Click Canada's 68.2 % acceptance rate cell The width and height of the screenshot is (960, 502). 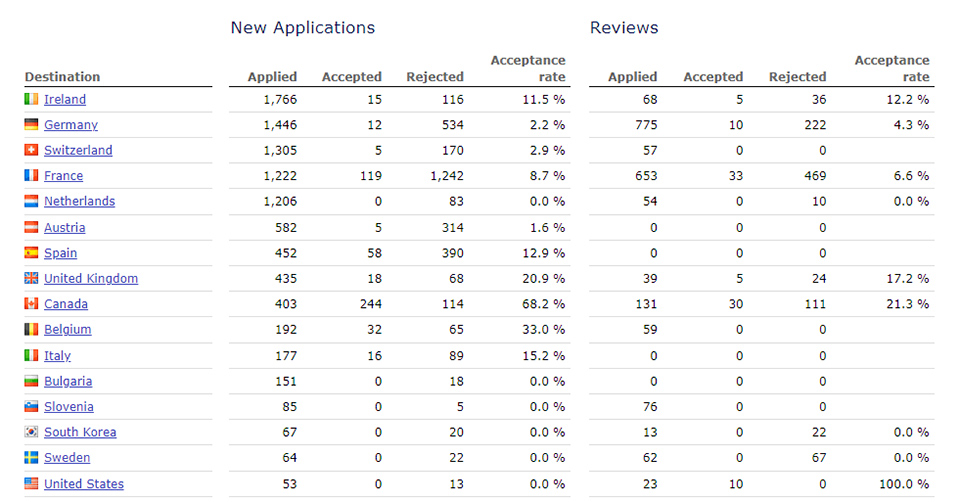pos(543,304)
